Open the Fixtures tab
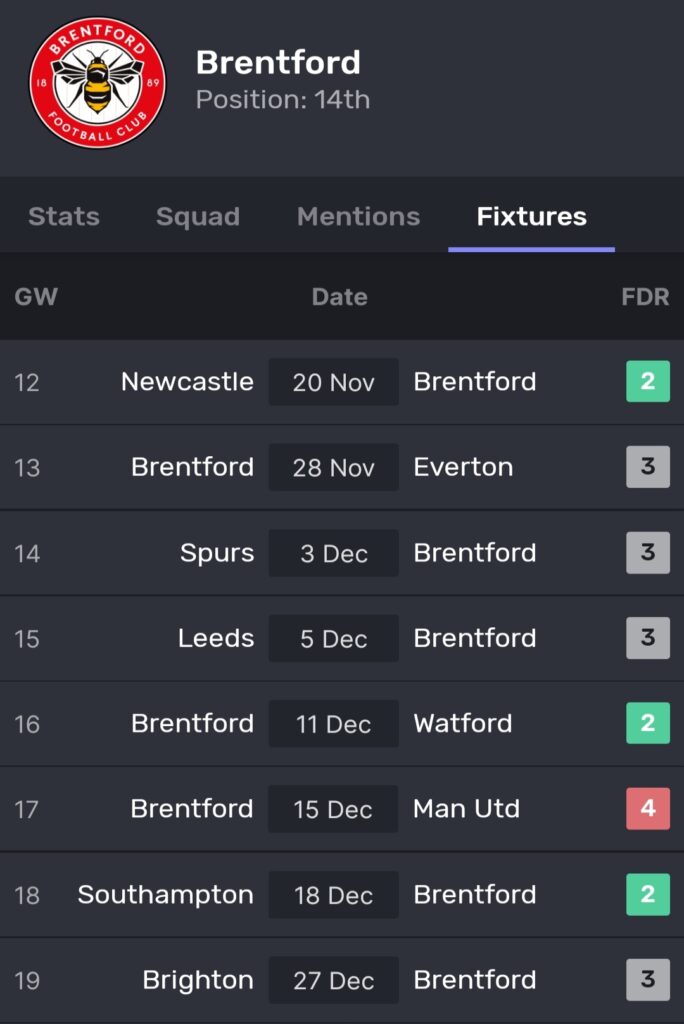 (531, 217)
